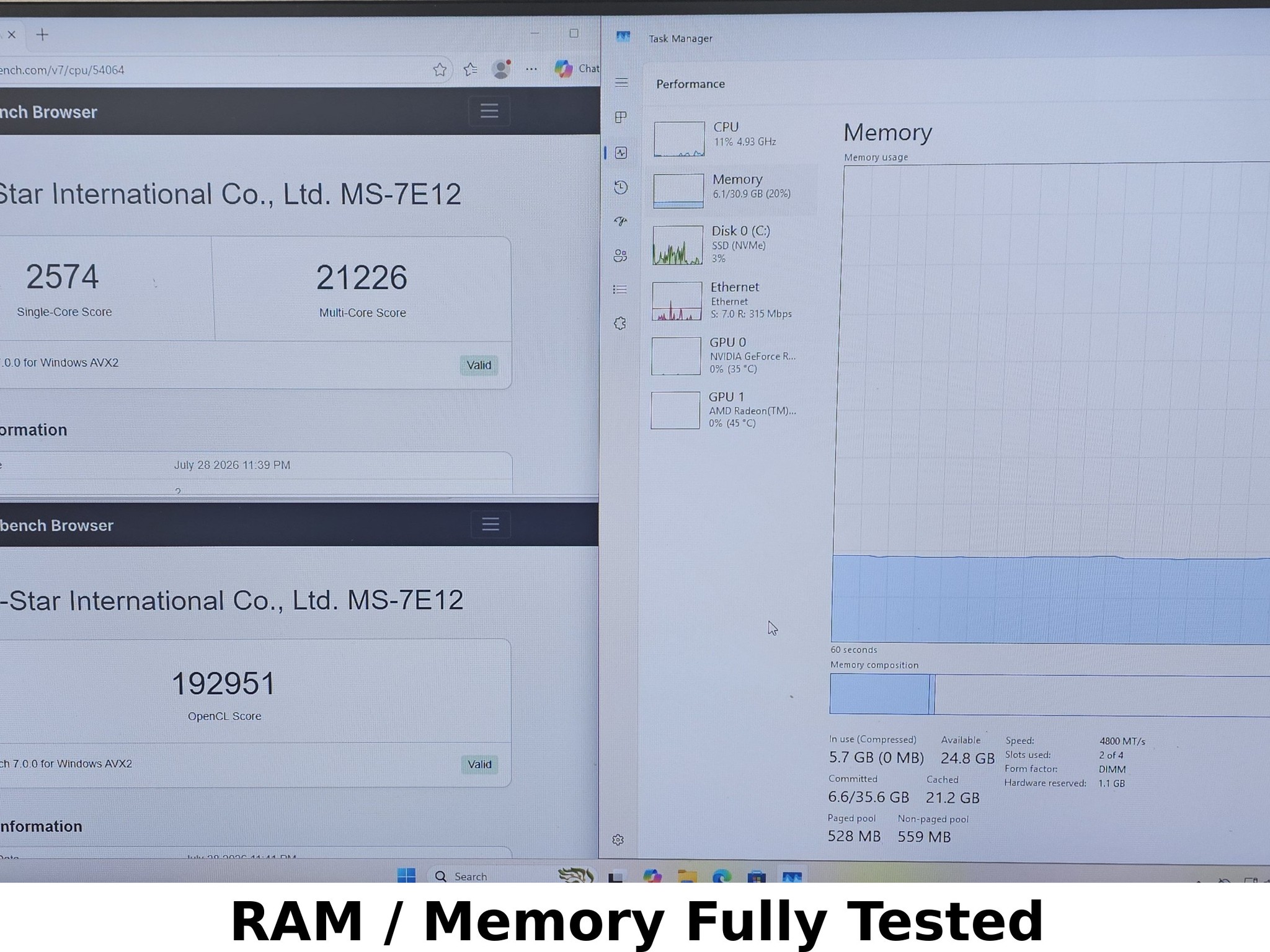1270x952 pixels.
Task: Click the browser address bar URL
Action: 62,70
